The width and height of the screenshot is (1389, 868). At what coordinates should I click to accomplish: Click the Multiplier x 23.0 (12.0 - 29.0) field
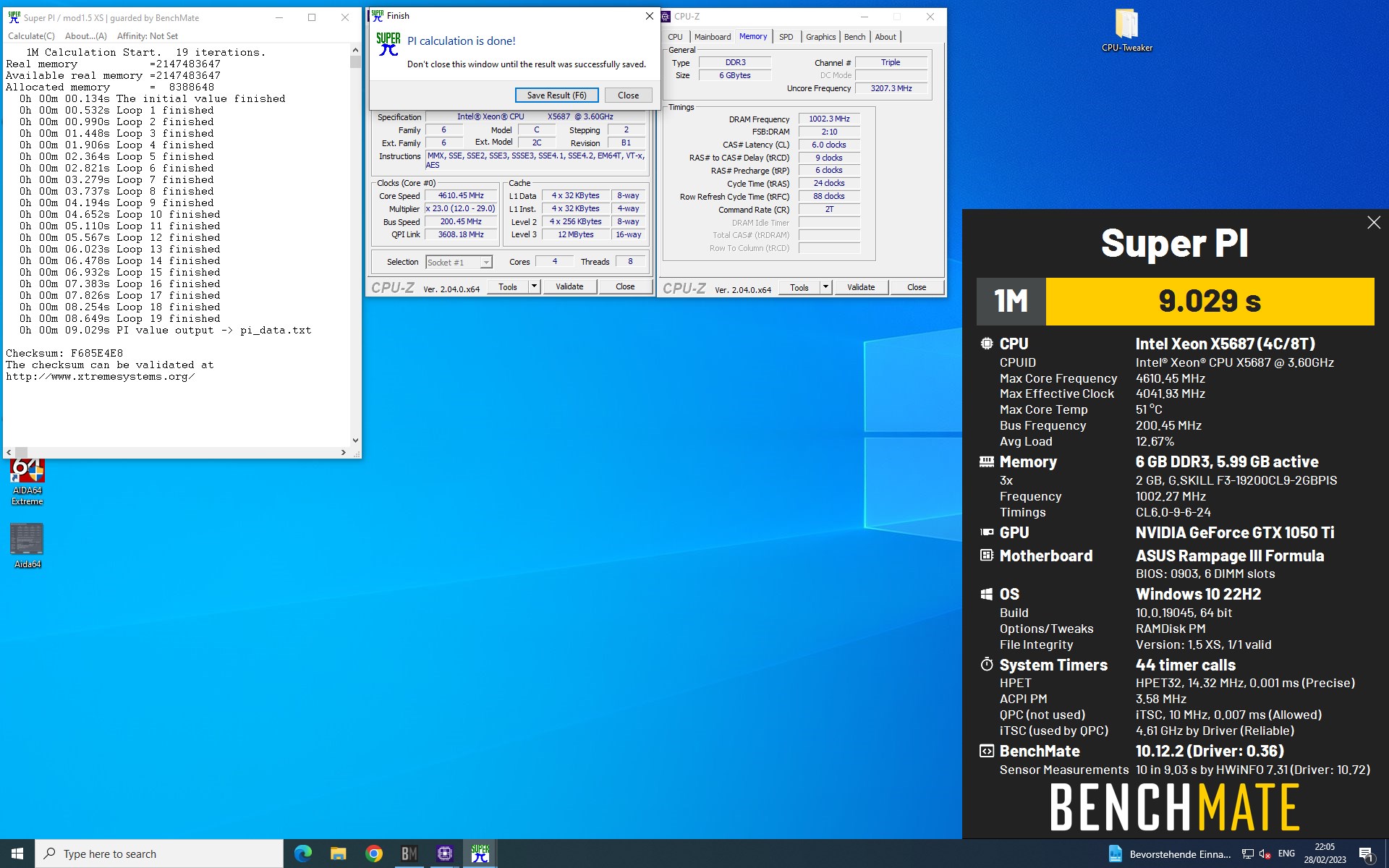(x=461, y=208)
